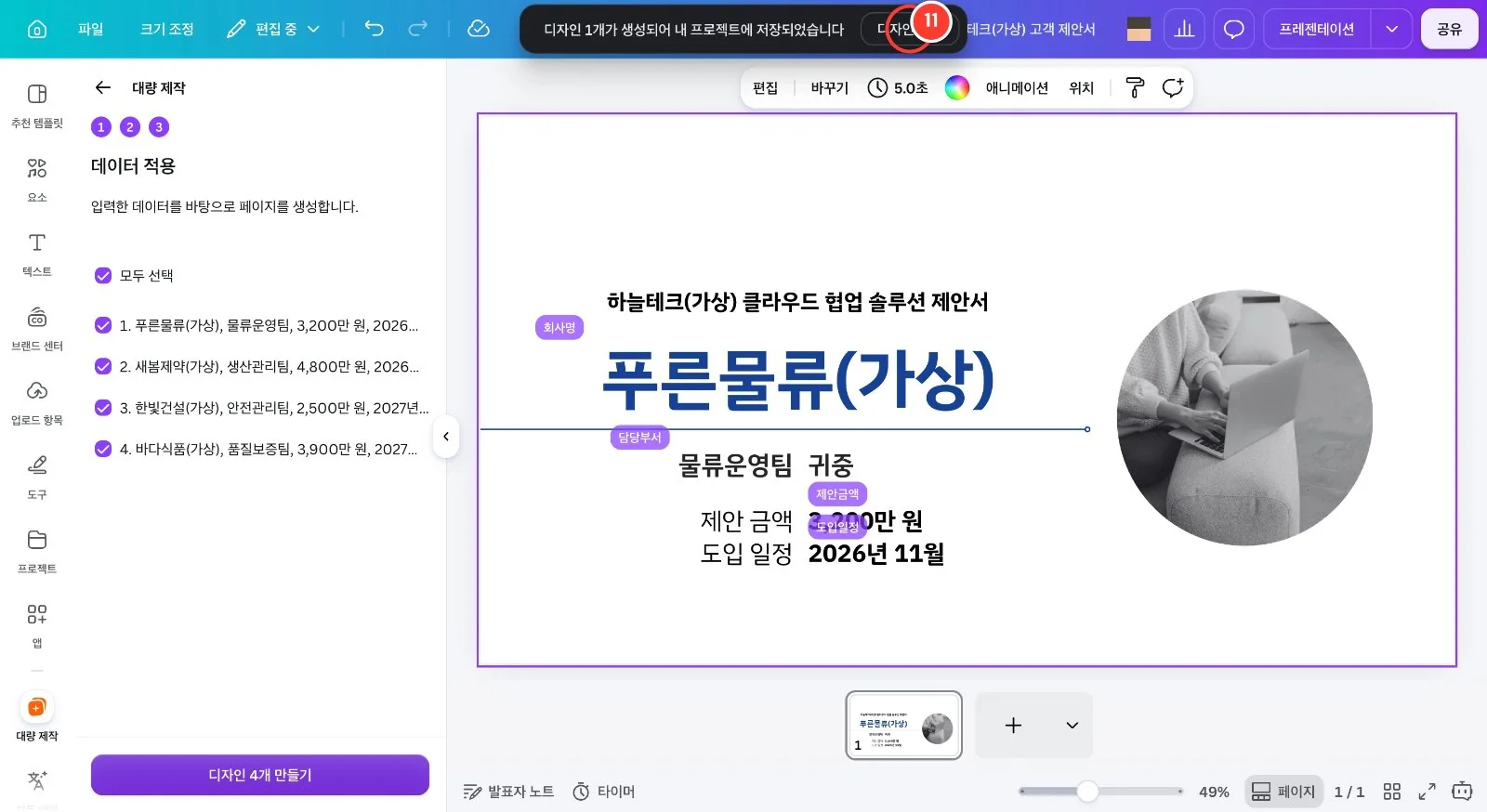Go back from Bulk Create panel
The height and width of the screenshot is (812, 1487).
point(103,87)
